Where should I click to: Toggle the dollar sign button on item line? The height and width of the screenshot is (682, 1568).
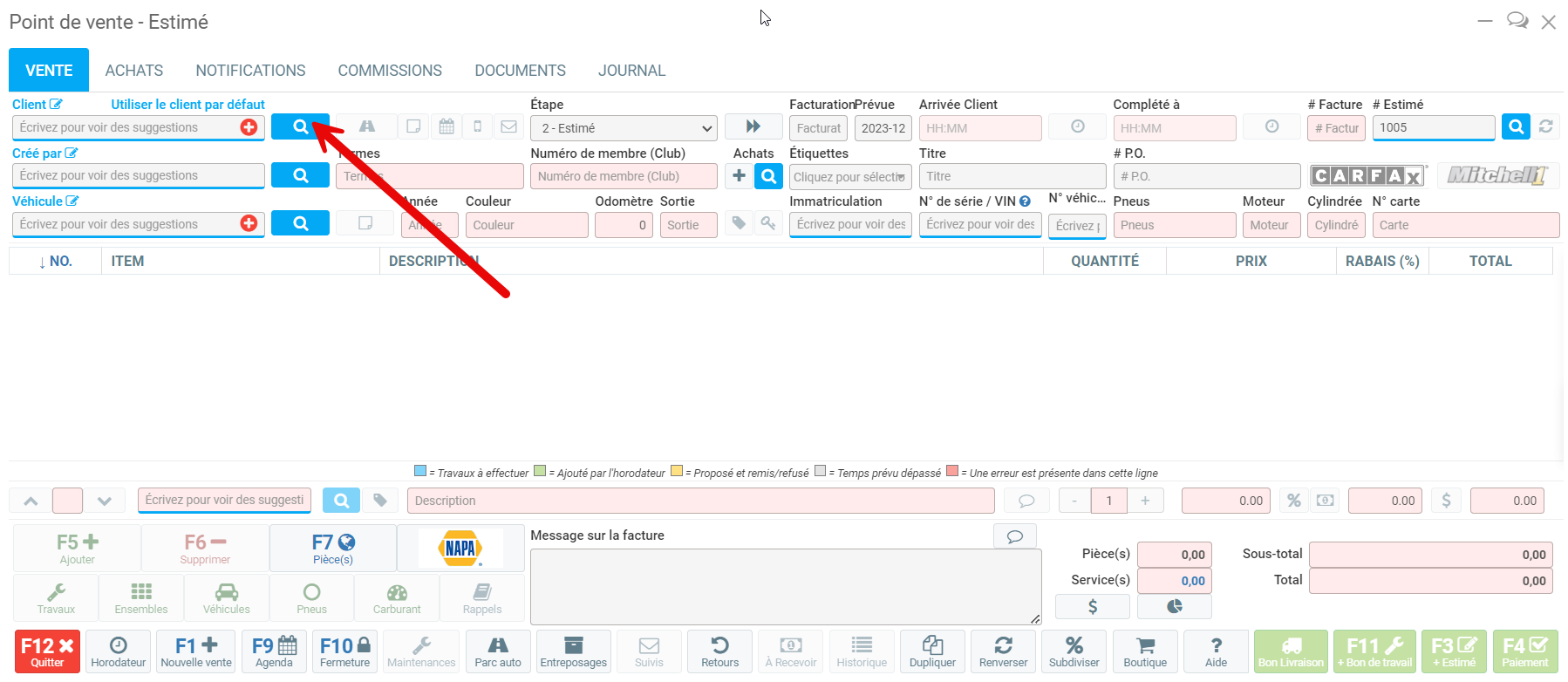click(x=1446, y=501)
